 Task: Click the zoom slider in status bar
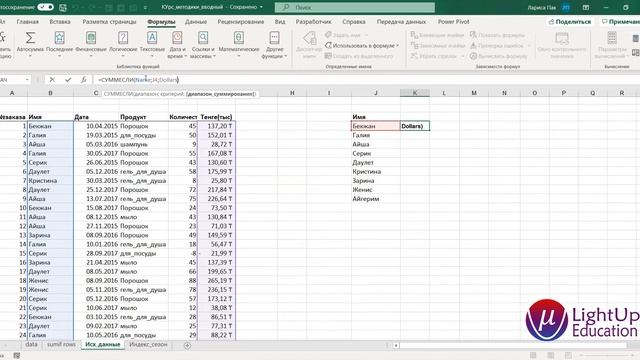pos(607,356)
